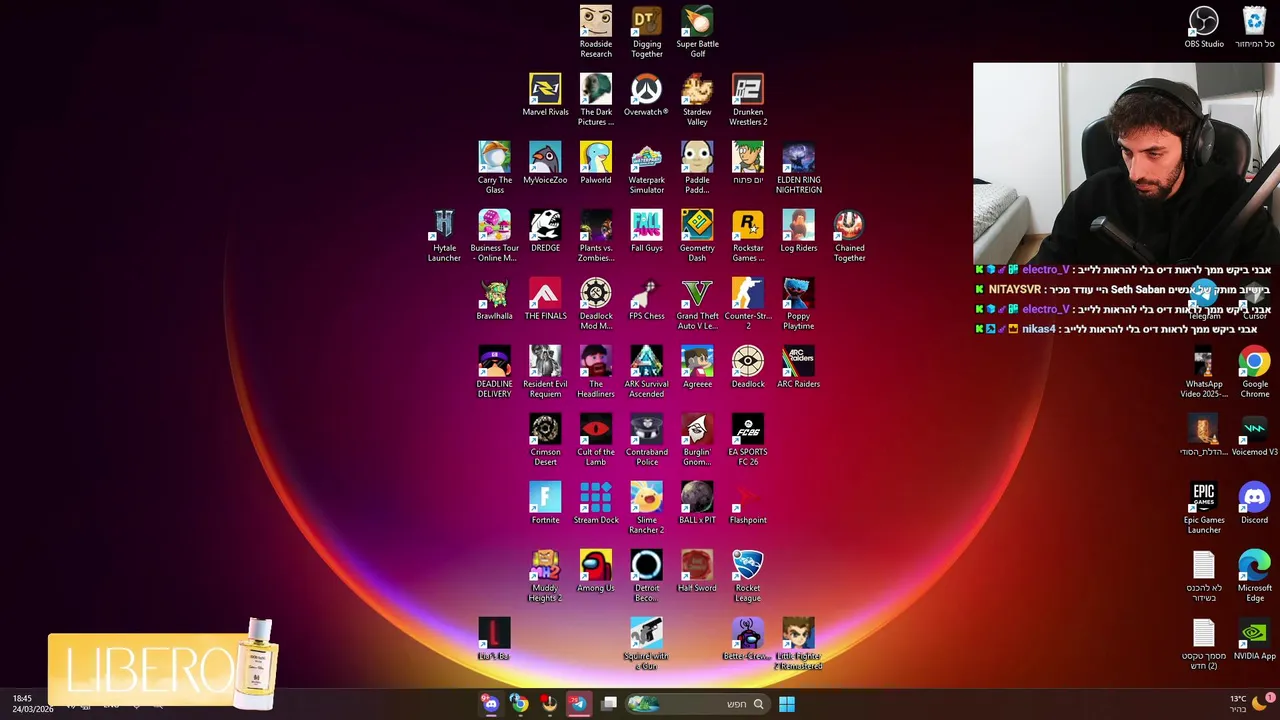The height and width of the screenshot is (720, 1280).
Task: Open OBS Studio from the desktop
Action: [x=1204, y=27]
